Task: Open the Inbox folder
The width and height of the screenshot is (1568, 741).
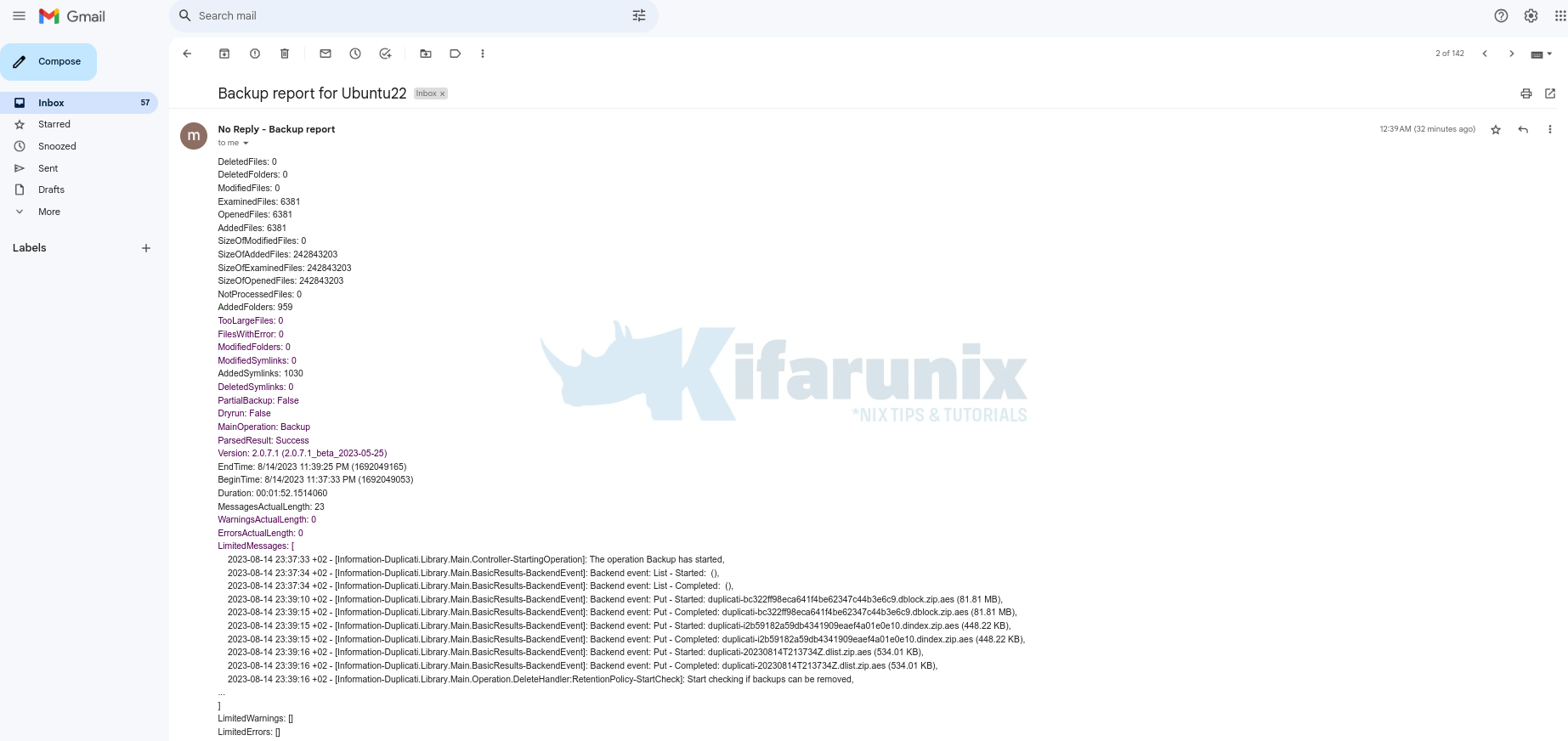Action: pyautogui.click(x=79, y=103)
